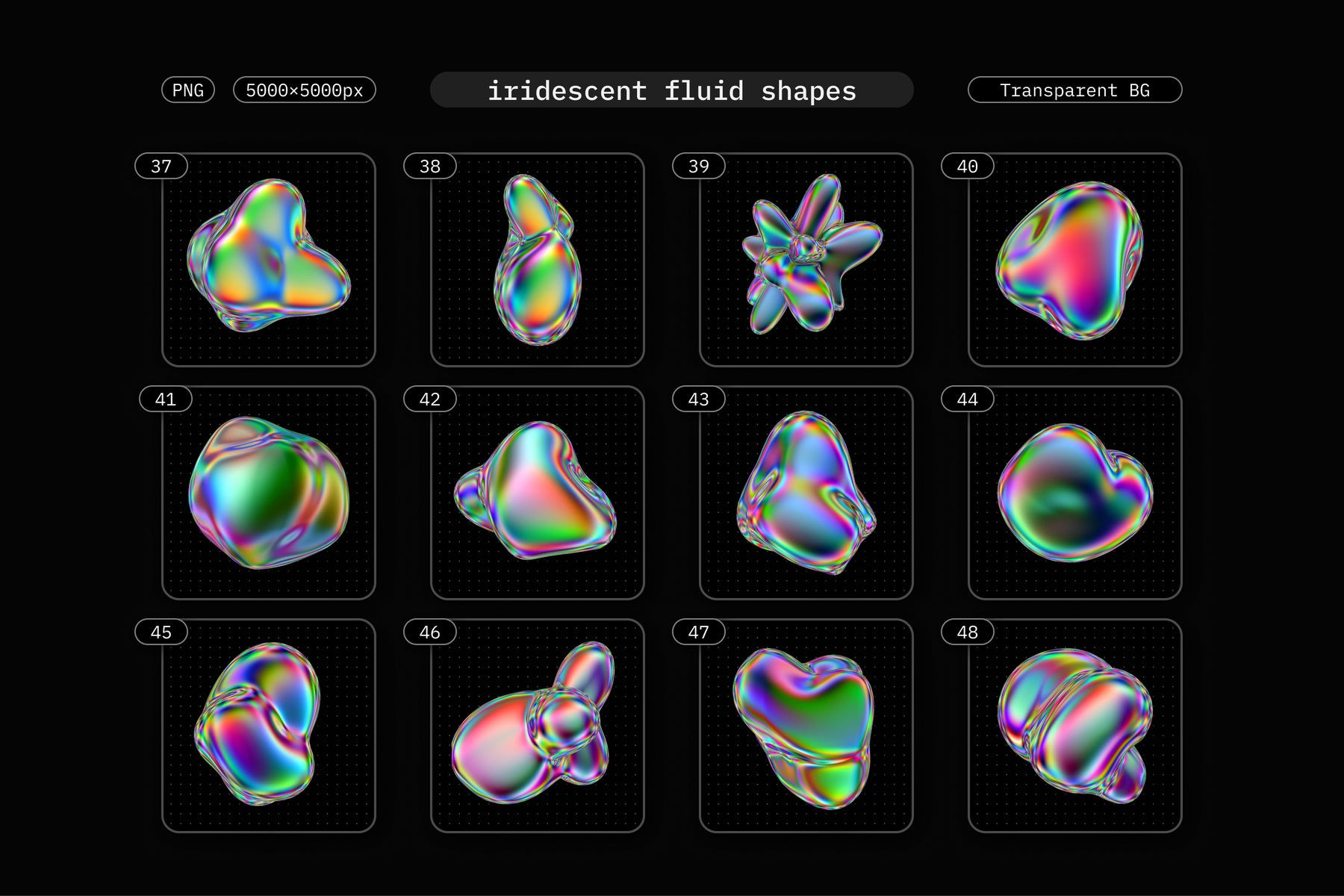Click the number 48 label
Viewport: 1344px width, 896px height.
pyautogui.click(x=967, y=632)
